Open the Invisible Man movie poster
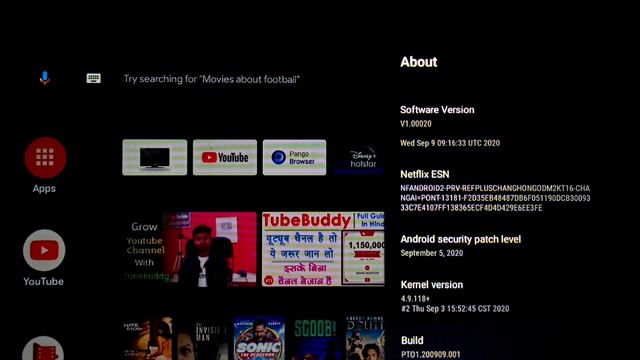Screen dimensions: 640x360 (203, 338)
